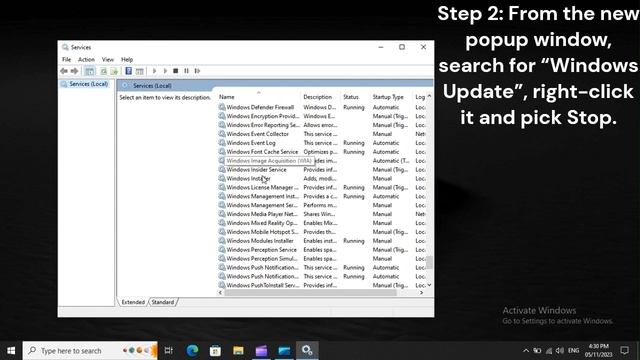Image resolution: width=640 pixels, height=360 pixels.
Task: Click the Services gear icon on taskbar
Action: pyautogui.click(x=307, y=351)
